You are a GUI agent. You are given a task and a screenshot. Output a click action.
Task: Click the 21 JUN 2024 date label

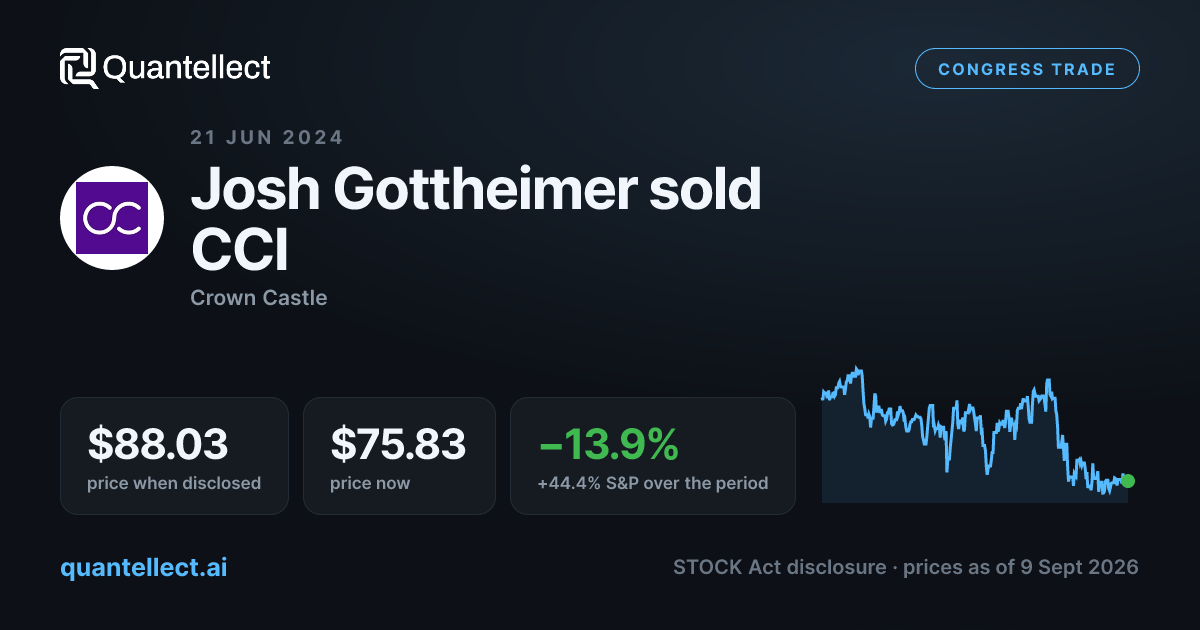pos(266,137)
